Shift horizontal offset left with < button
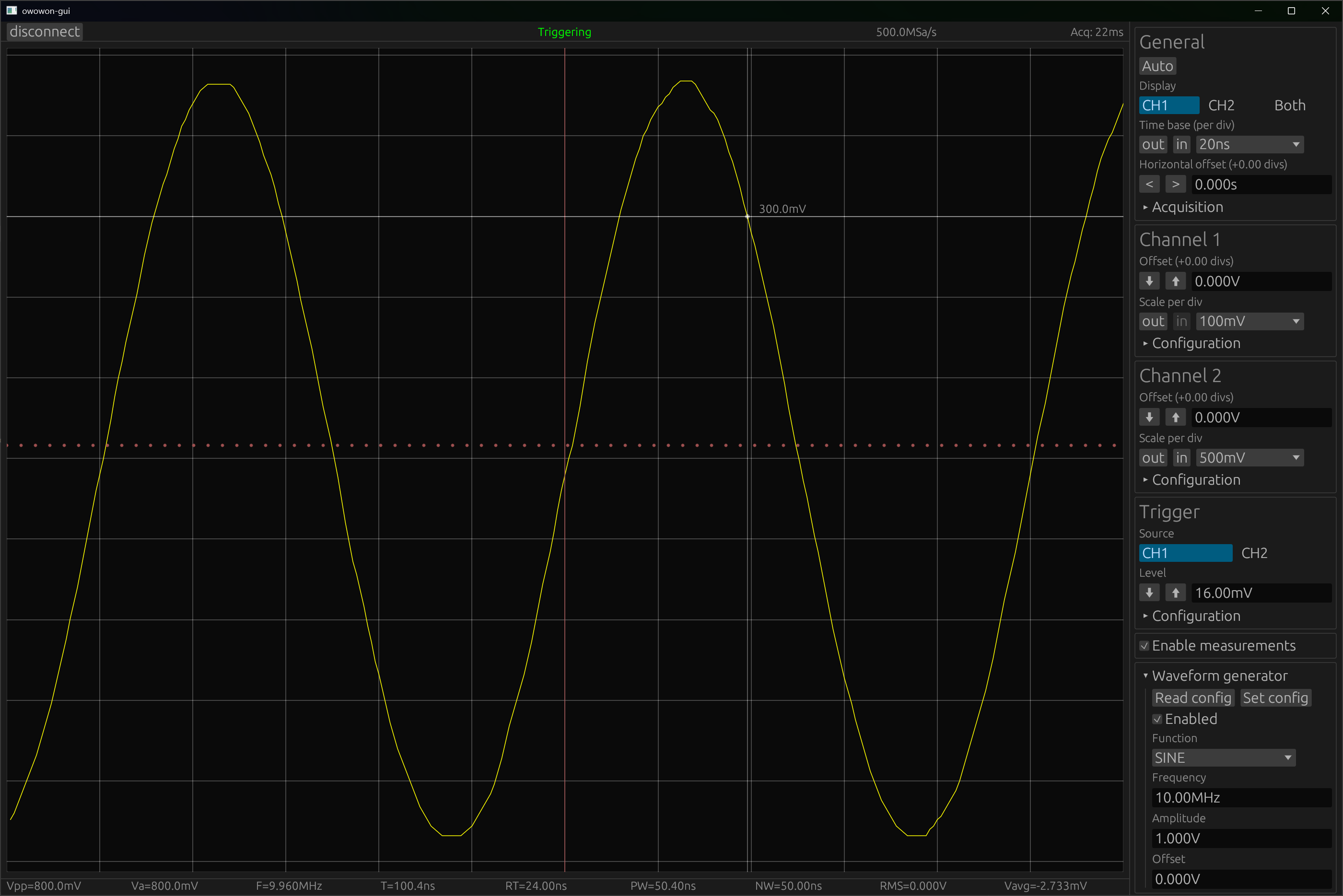This screenshot has height=896, width=1343. coord(1149,184)
